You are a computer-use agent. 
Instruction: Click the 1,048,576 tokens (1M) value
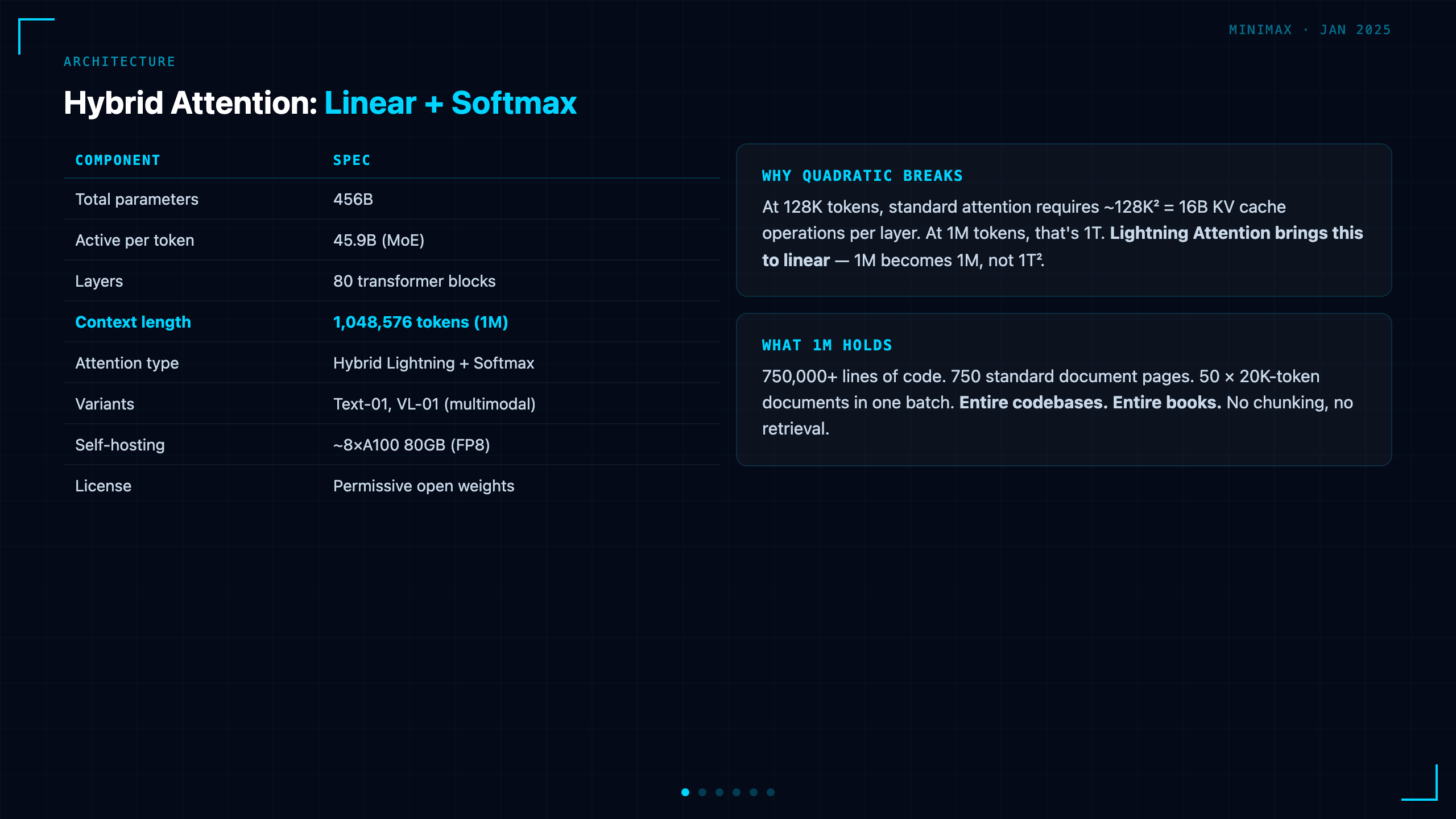coord(420,322)
